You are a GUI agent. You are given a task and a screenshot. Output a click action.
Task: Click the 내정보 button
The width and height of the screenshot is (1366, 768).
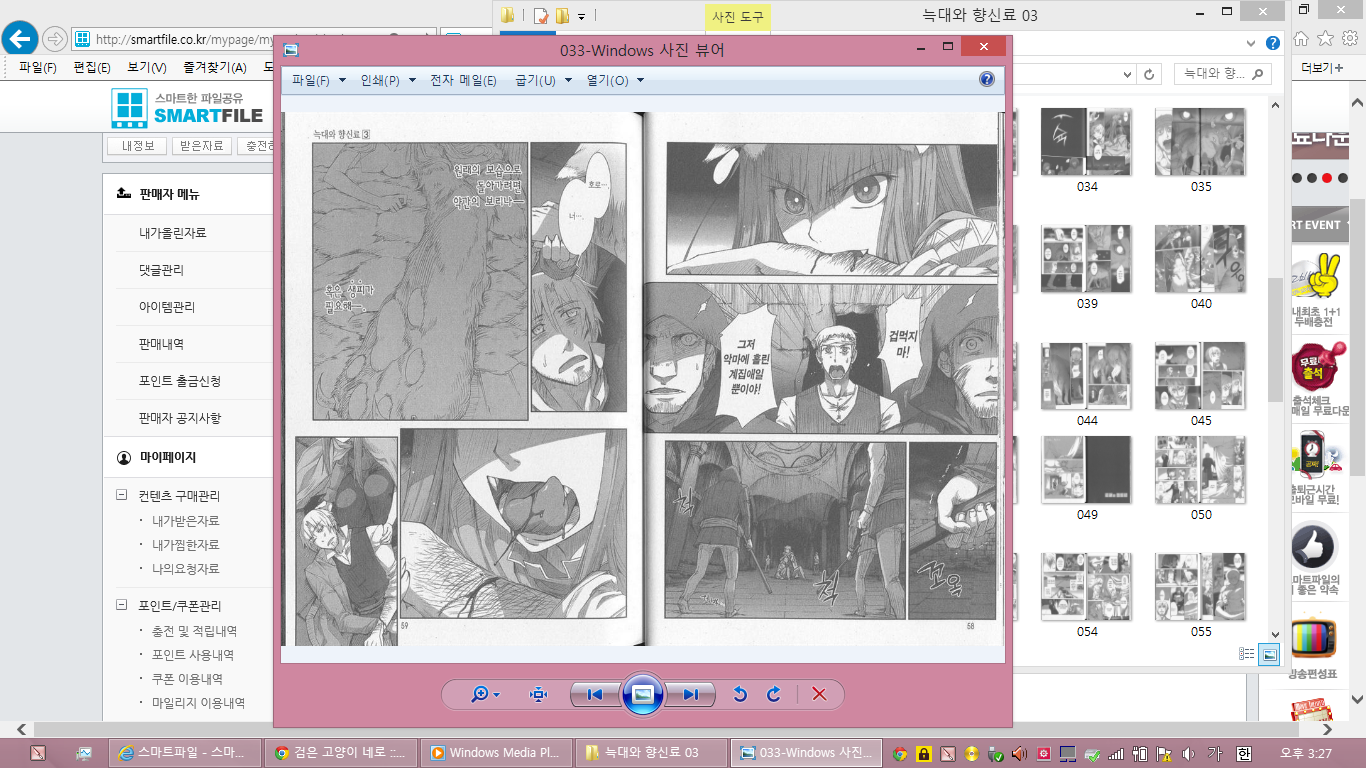tap(137, 146)
